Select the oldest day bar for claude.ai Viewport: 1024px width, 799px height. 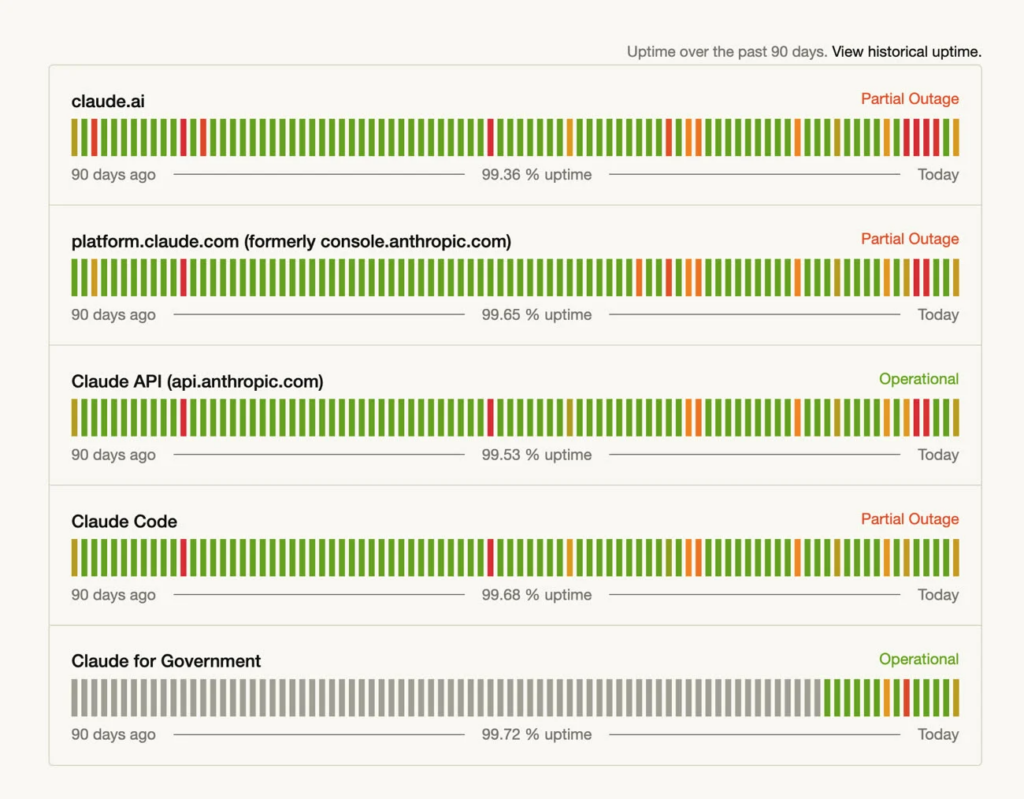coord(75,137)
